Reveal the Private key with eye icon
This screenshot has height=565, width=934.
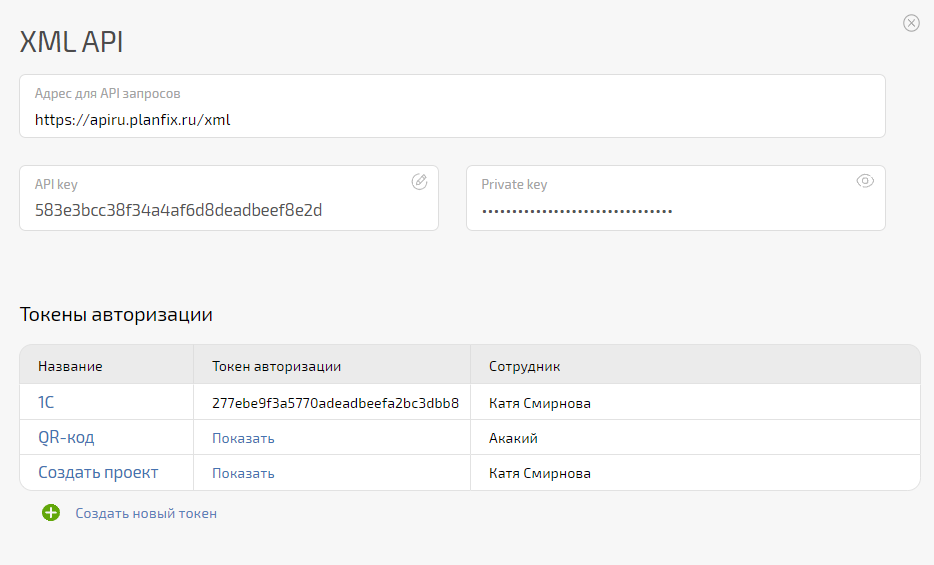pos(865,181)
